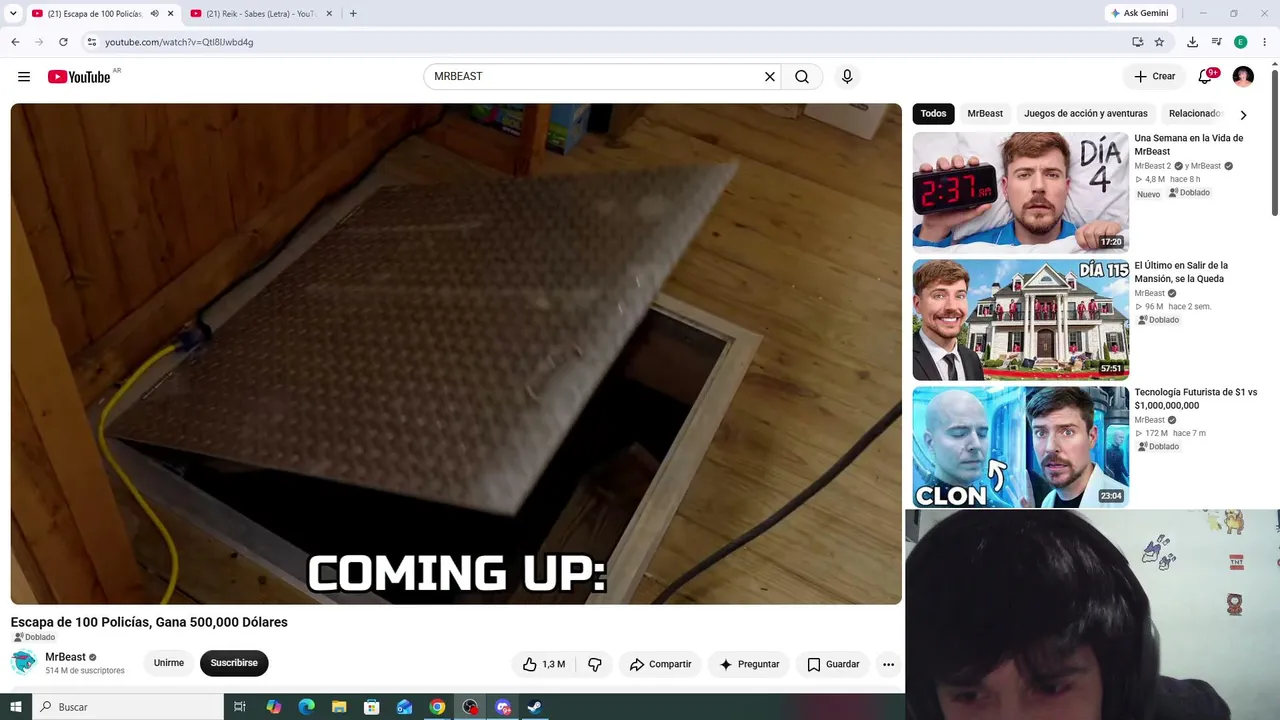This screenshot has height=720, width=1280.
Task: Open the Chrome tab search dropdown
Action: click(14, 14)
